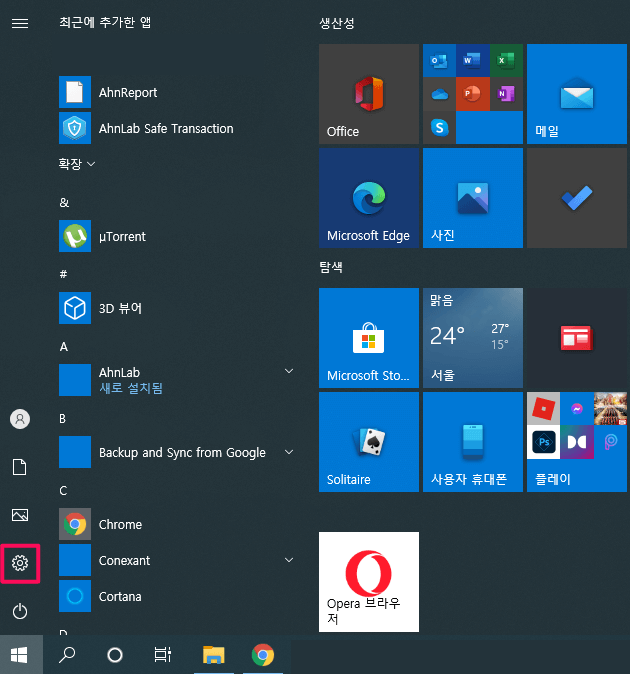Open Photoshop Express in the 플레이 tile
Image resolution: width=630 pixels, height=674 pixels.
click(x=543, y=442)
